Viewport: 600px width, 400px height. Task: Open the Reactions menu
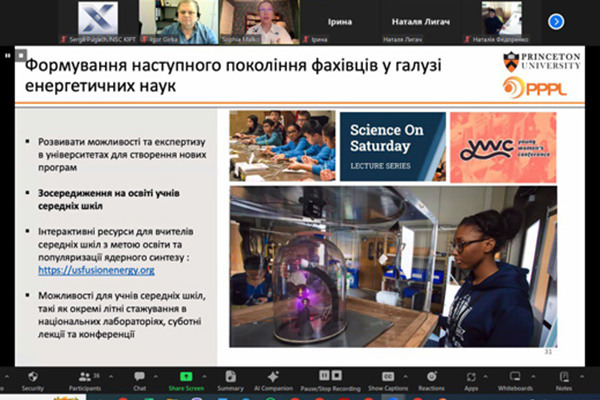[431, 376]
